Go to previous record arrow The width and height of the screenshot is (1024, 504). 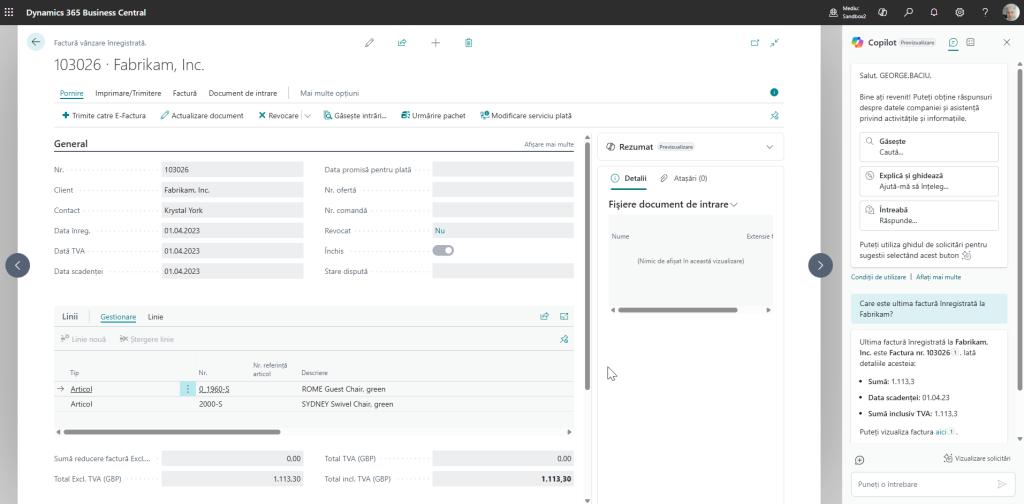click(x=18, y=265)
